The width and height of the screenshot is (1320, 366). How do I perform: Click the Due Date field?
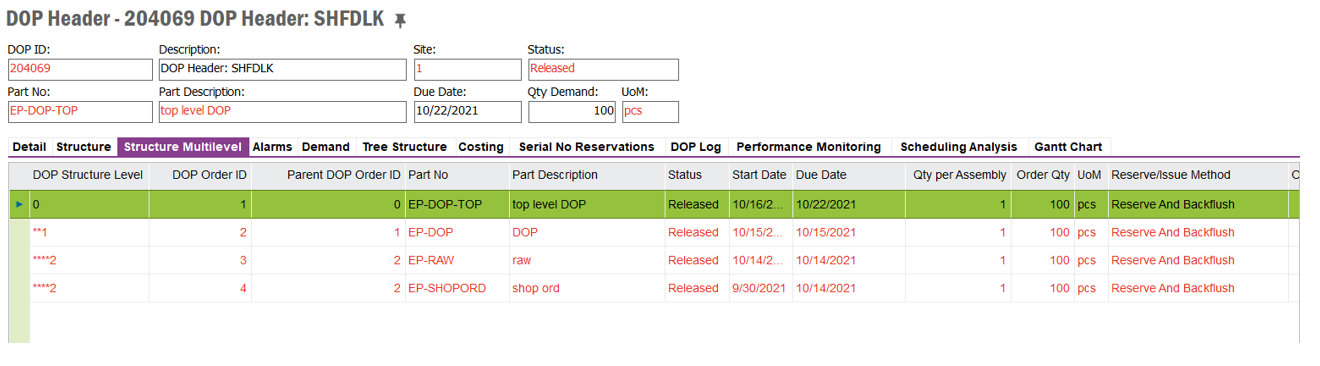(x=468, y=111)
